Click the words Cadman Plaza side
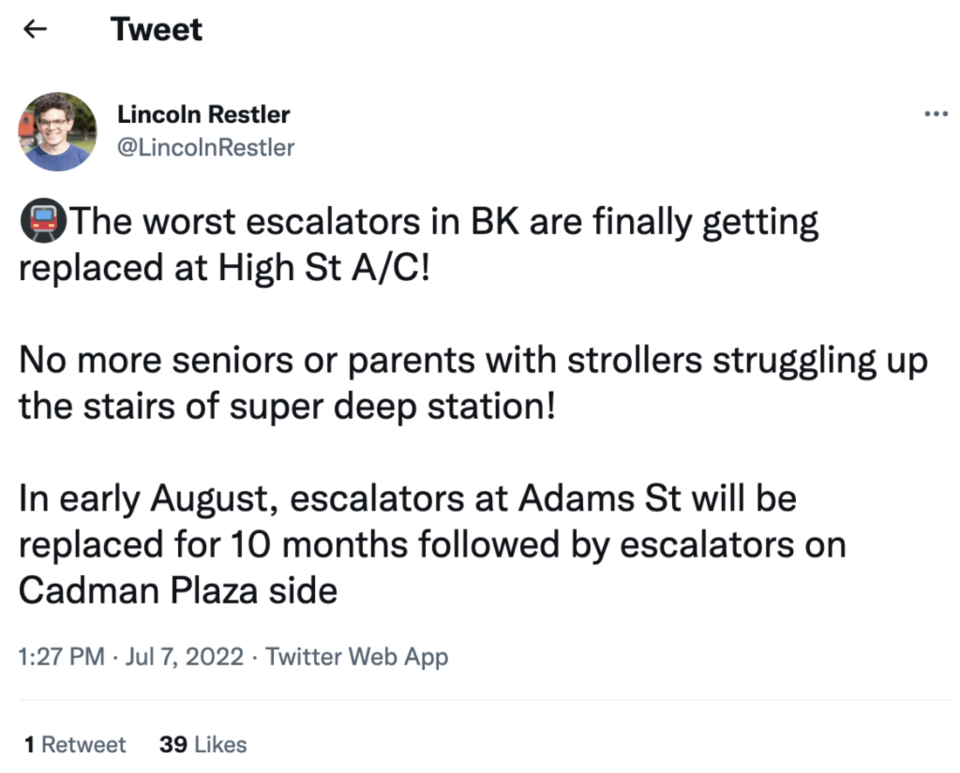 point(178,591)
